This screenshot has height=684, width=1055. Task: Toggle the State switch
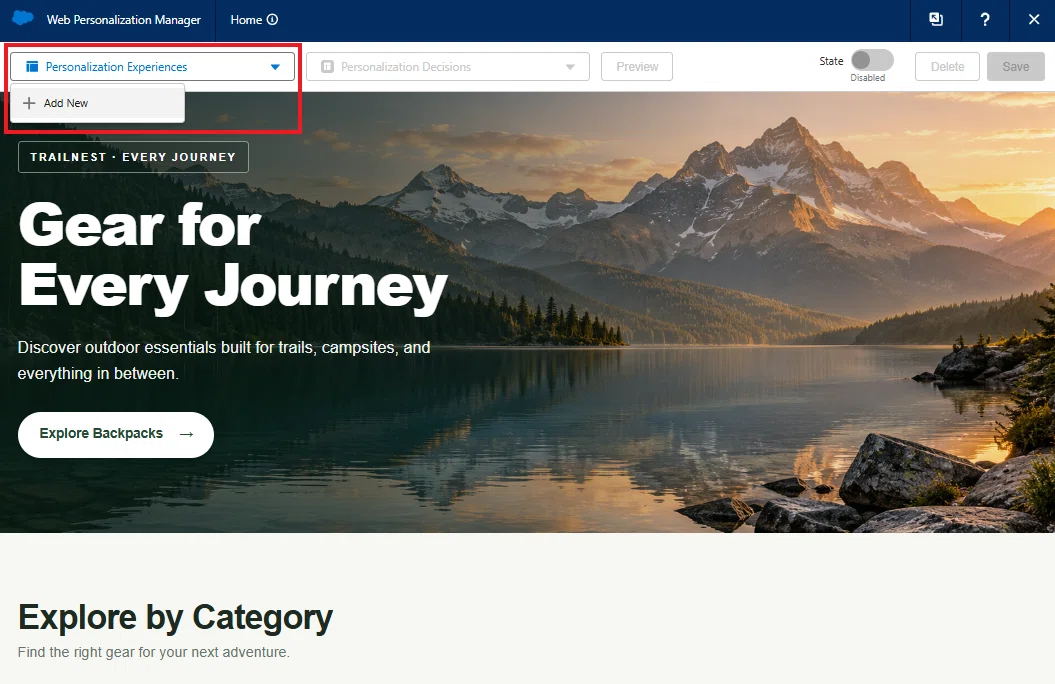[872, 60]
